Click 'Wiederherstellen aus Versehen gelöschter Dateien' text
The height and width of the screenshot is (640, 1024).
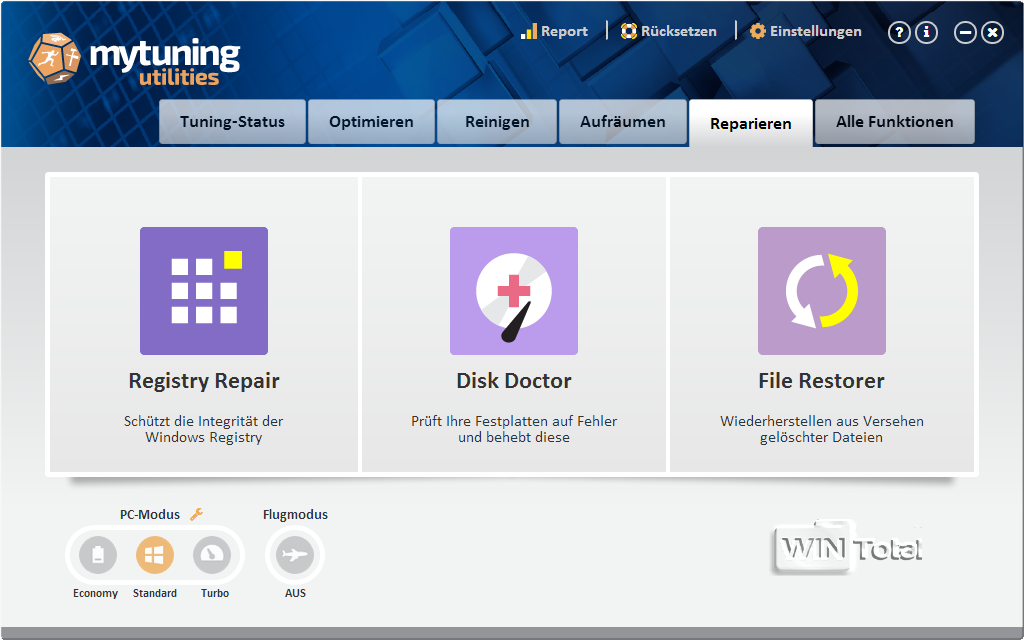(x=822, y=429)
